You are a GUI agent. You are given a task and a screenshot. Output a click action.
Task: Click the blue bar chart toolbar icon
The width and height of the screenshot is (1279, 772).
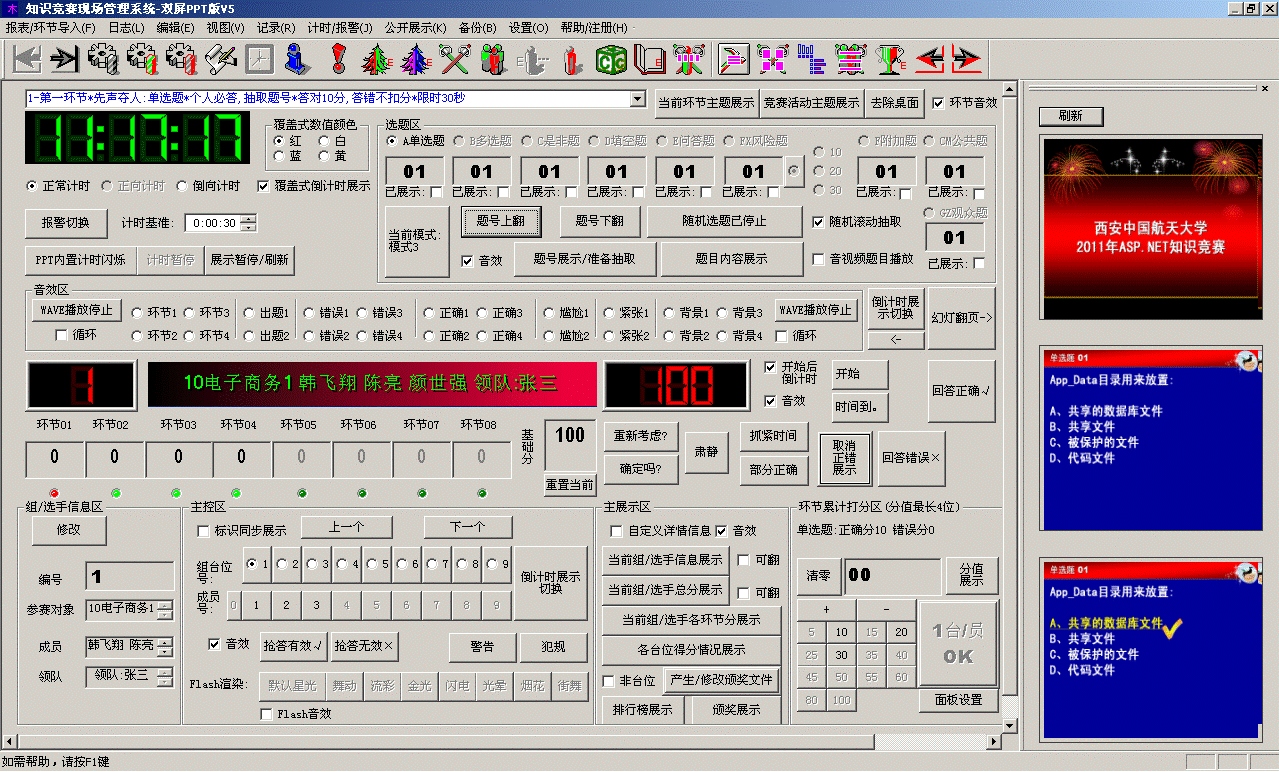point(811,59)
